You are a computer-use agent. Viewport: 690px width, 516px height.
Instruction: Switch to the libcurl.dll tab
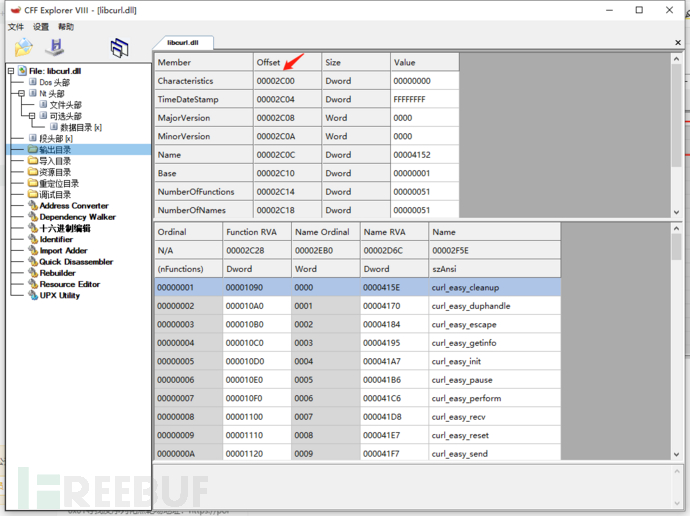183,43
